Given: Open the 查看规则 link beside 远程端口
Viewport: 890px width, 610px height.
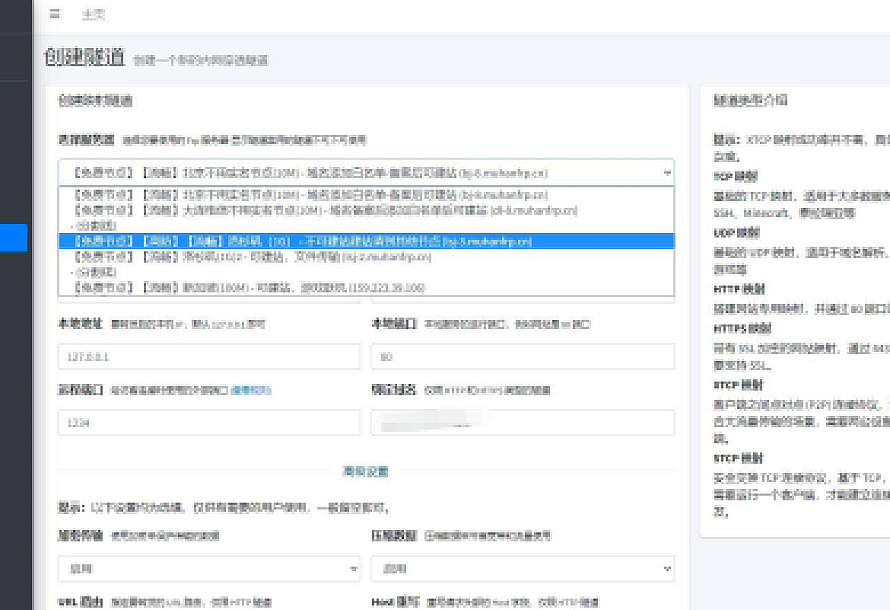Looking at the screenshot, I should pyautogui.click(x=251, y=390).
